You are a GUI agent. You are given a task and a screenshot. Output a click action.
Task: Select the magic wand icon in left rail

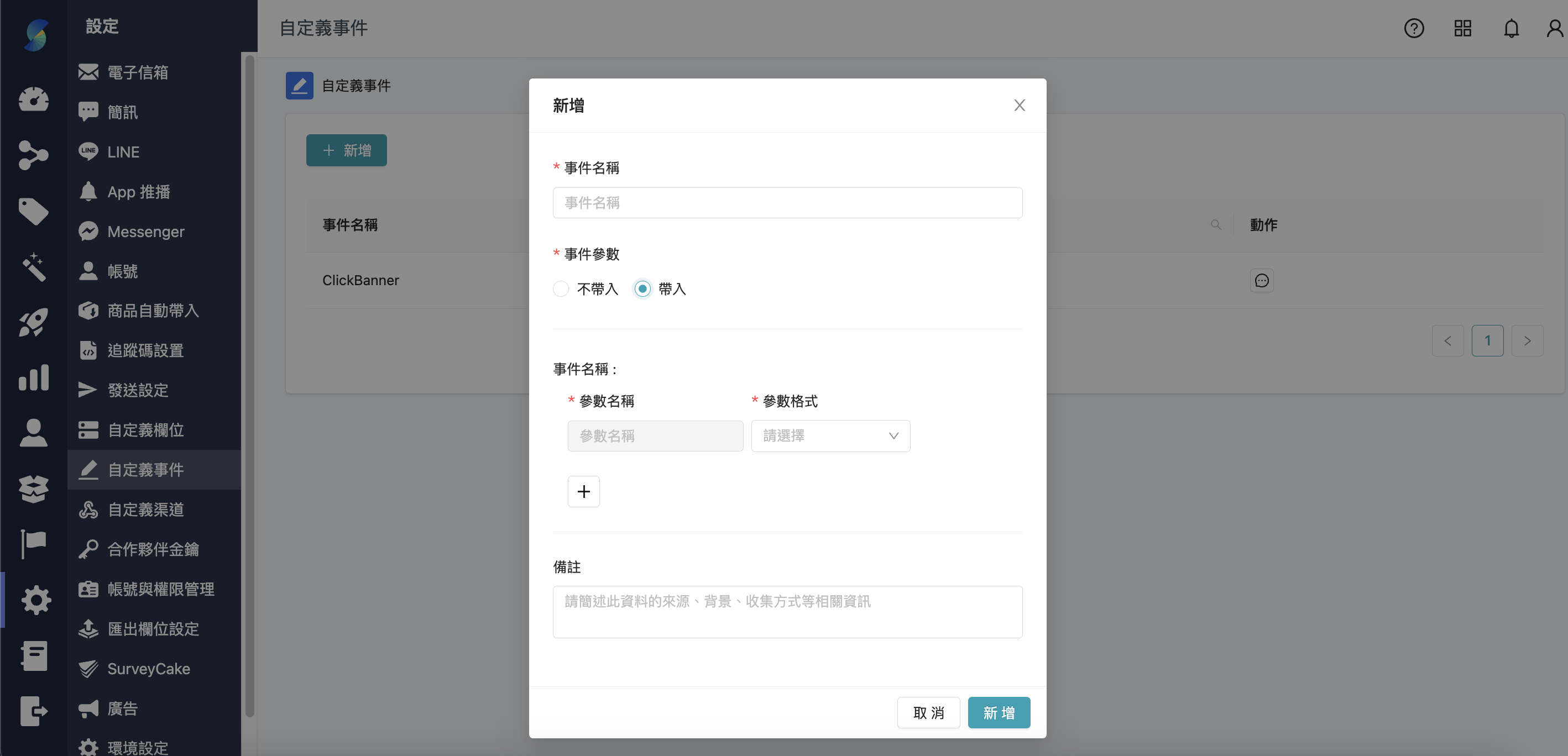[x=34, y=267]
